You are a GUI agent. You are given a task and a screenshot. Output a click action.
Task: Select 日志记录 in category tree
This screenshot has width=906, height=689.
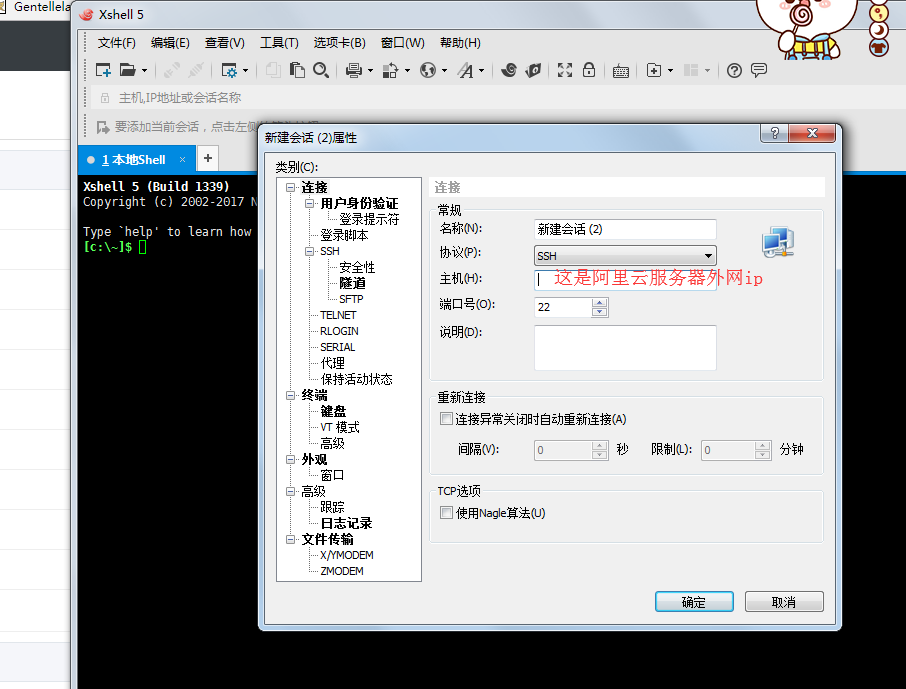pos(346,523)
